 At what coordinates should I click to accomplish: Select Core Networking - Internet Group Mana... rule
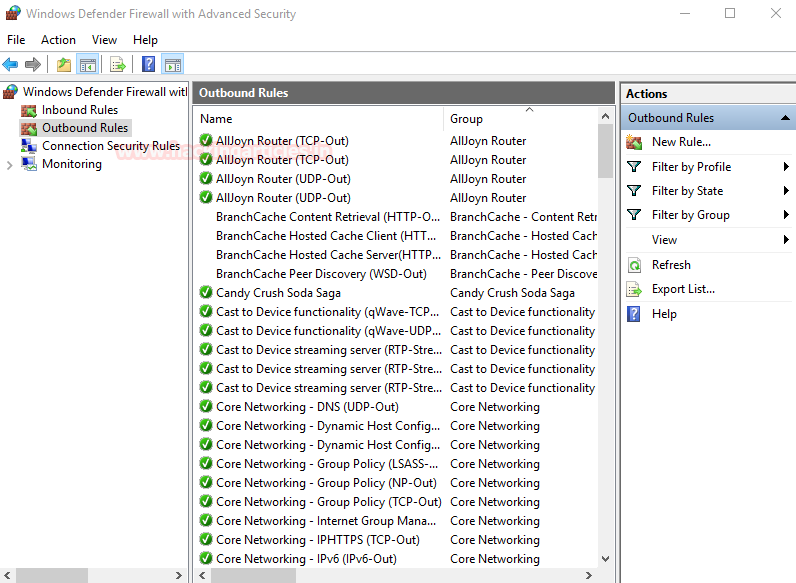(x=326, y=521)
